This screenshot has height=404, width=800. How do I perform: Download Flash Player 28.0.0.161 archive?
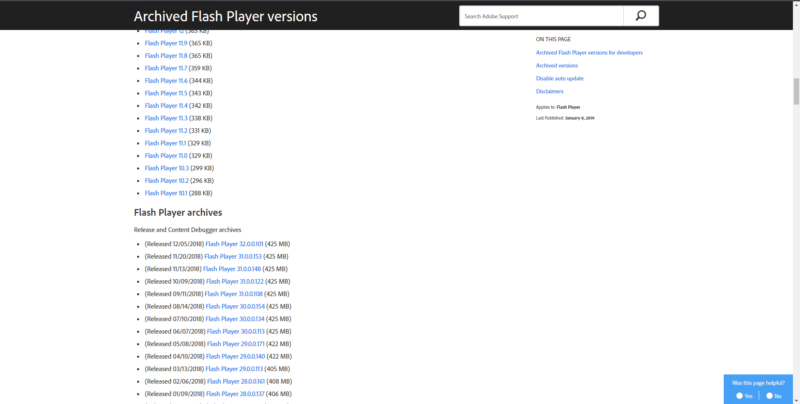236,382
